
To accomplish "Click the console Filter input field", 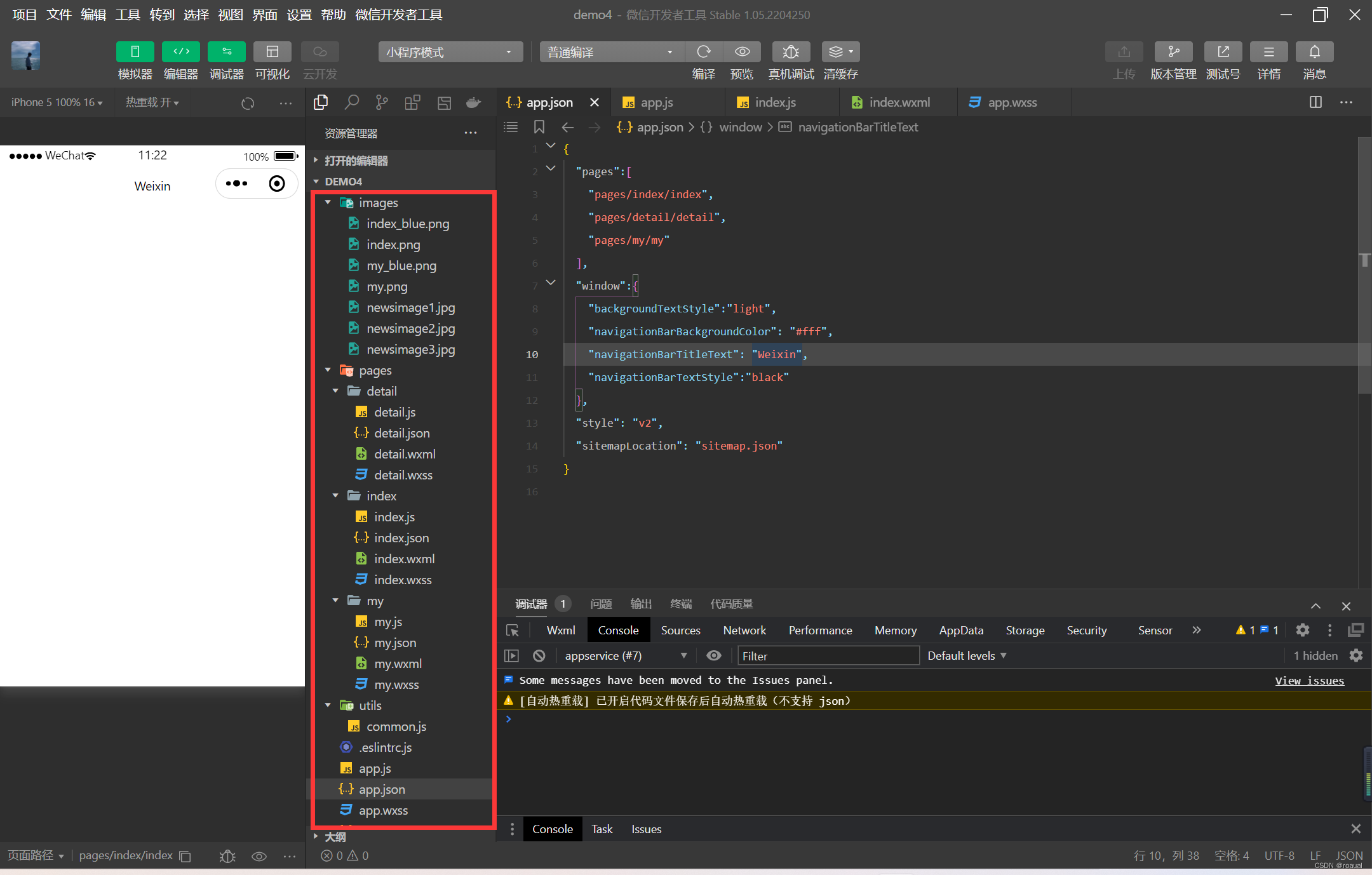I will pos(828,656).
